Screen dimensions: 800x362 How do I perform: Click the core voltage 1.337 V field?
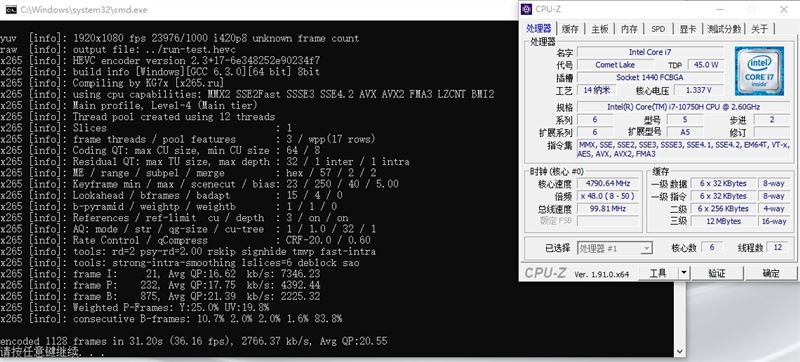(x=698, y=90)
